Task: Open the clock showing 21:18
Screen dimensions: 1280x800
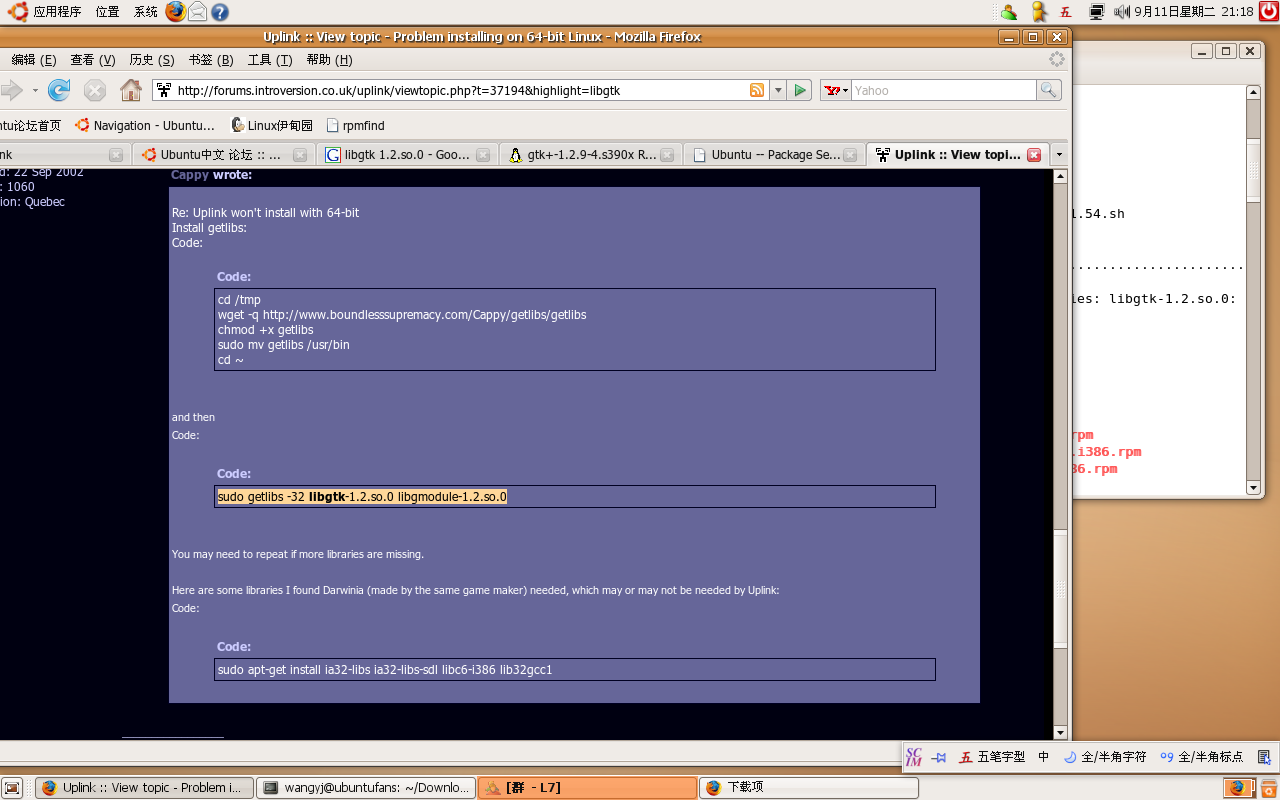Action: (x=1193, y=12)
